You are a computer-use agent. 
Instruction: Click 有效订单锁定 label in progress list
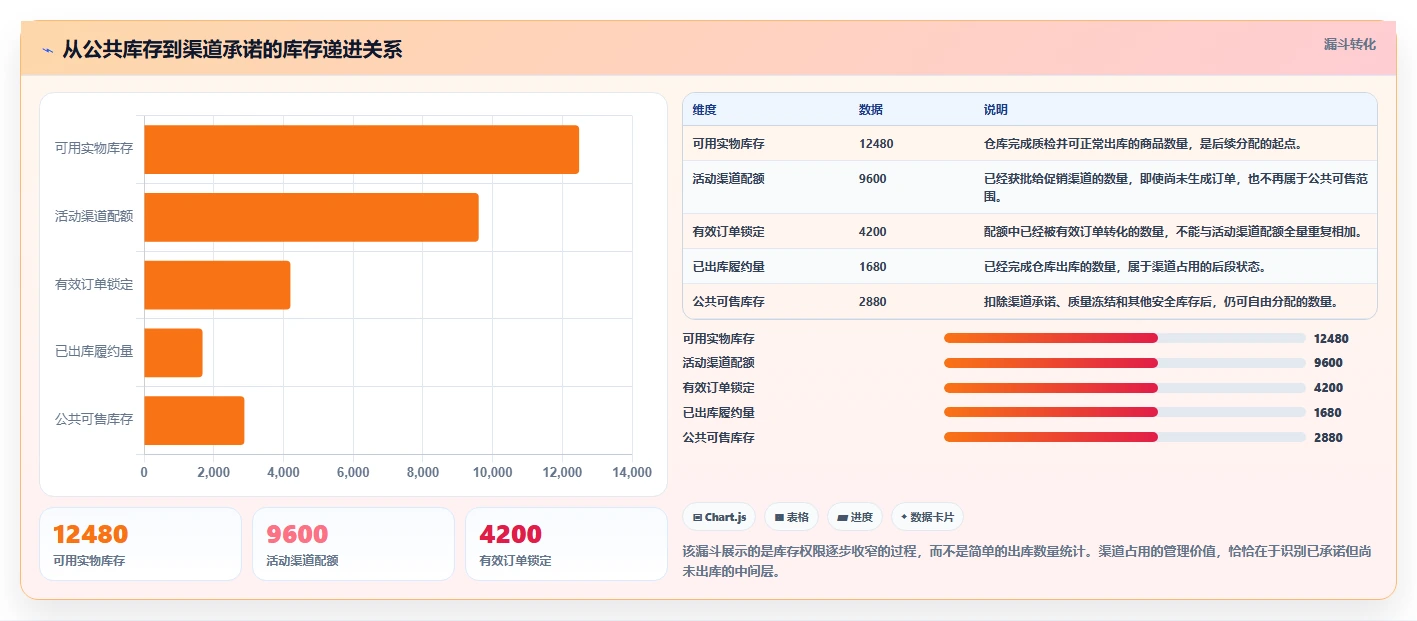point(719,388)
